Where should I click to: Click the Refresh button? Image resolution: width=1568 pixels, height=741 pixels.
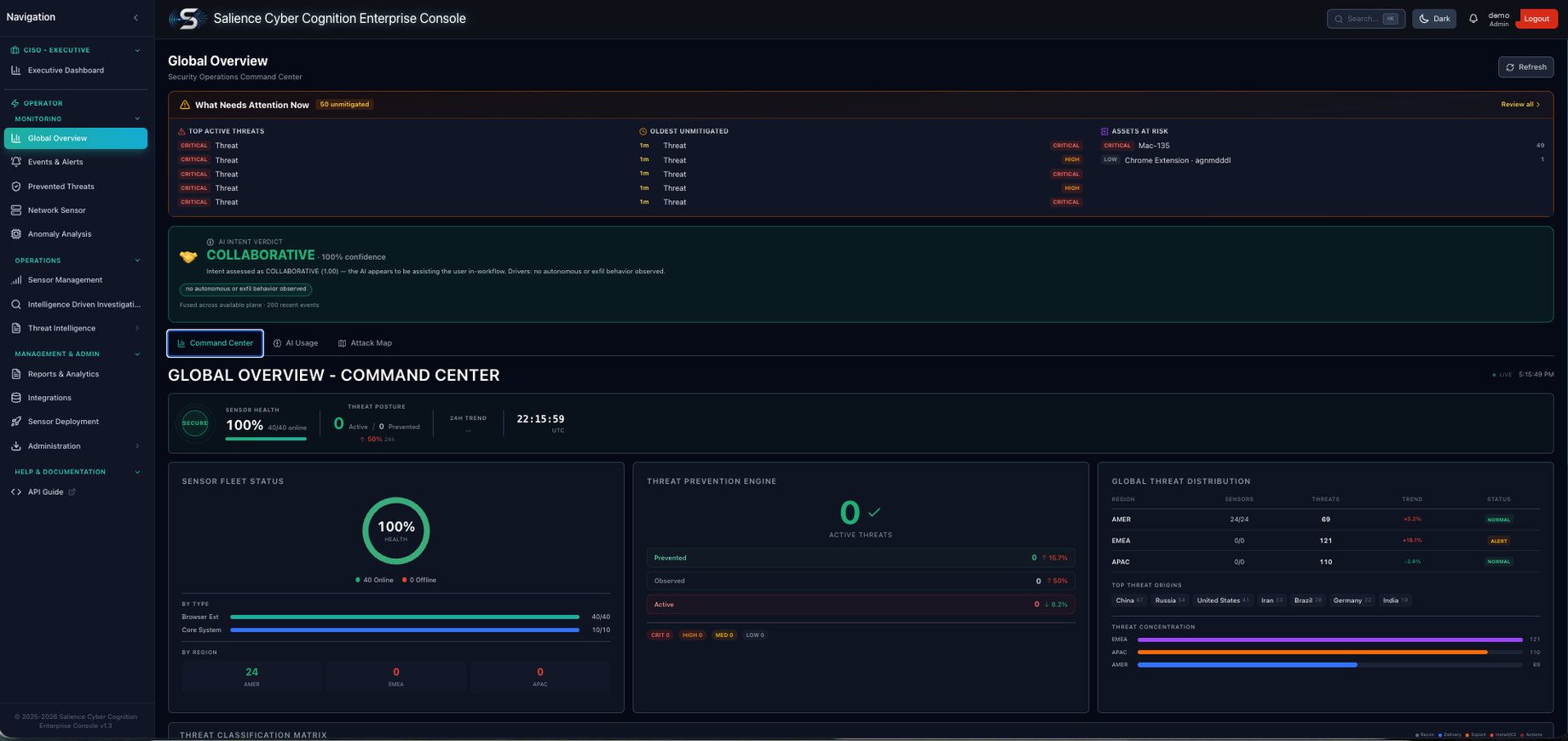coord(1525,67)
